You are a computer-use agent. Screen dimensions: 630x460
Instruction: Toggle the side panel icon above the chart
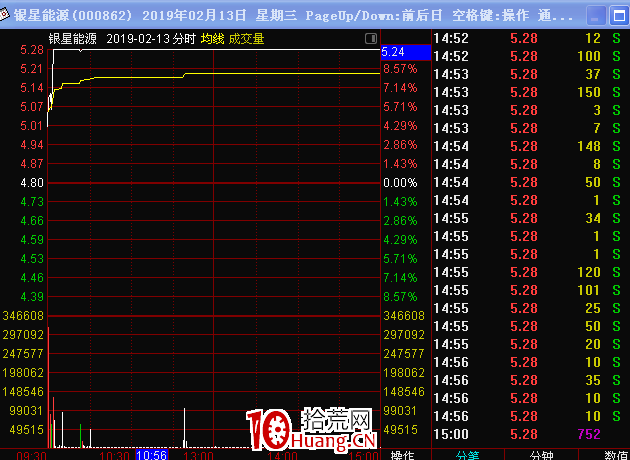(x=370, y=39)
